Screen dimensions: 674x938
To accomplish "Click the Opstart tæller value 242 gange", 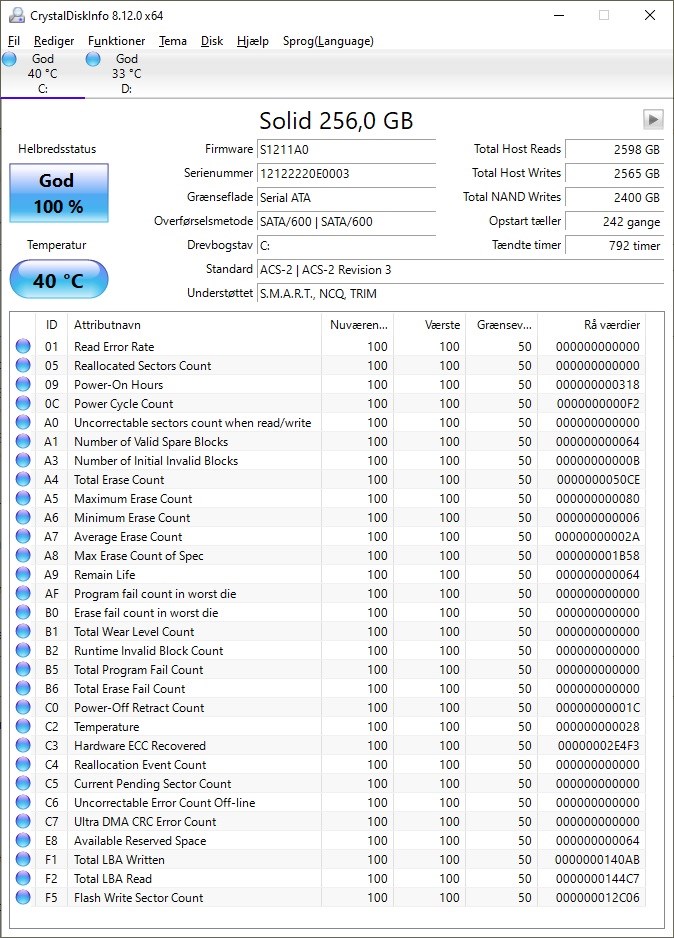I will (x=615, y=221).
